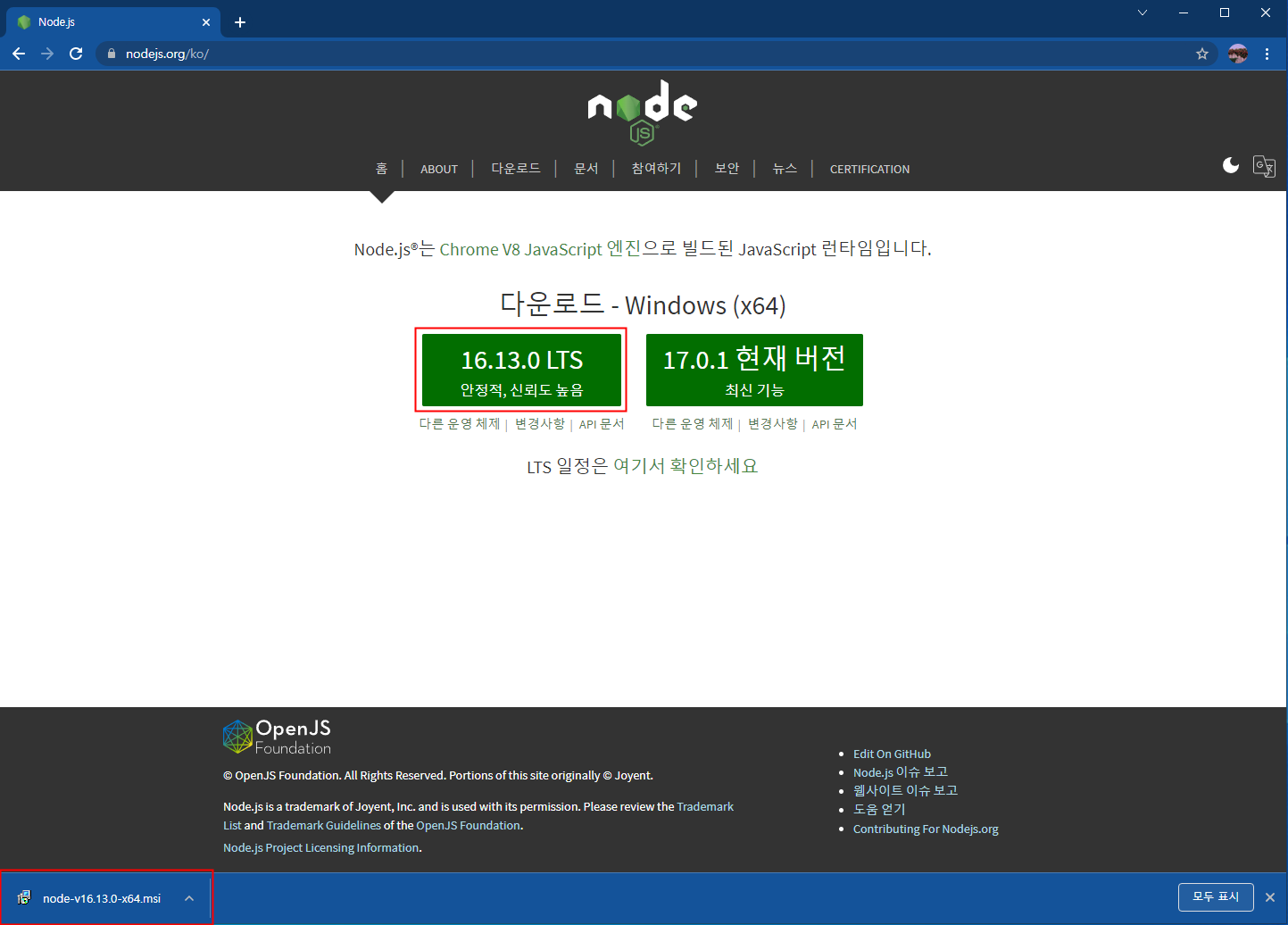
Task: Click 변경사항 under the 17.0.1 button
Action: 773,423
